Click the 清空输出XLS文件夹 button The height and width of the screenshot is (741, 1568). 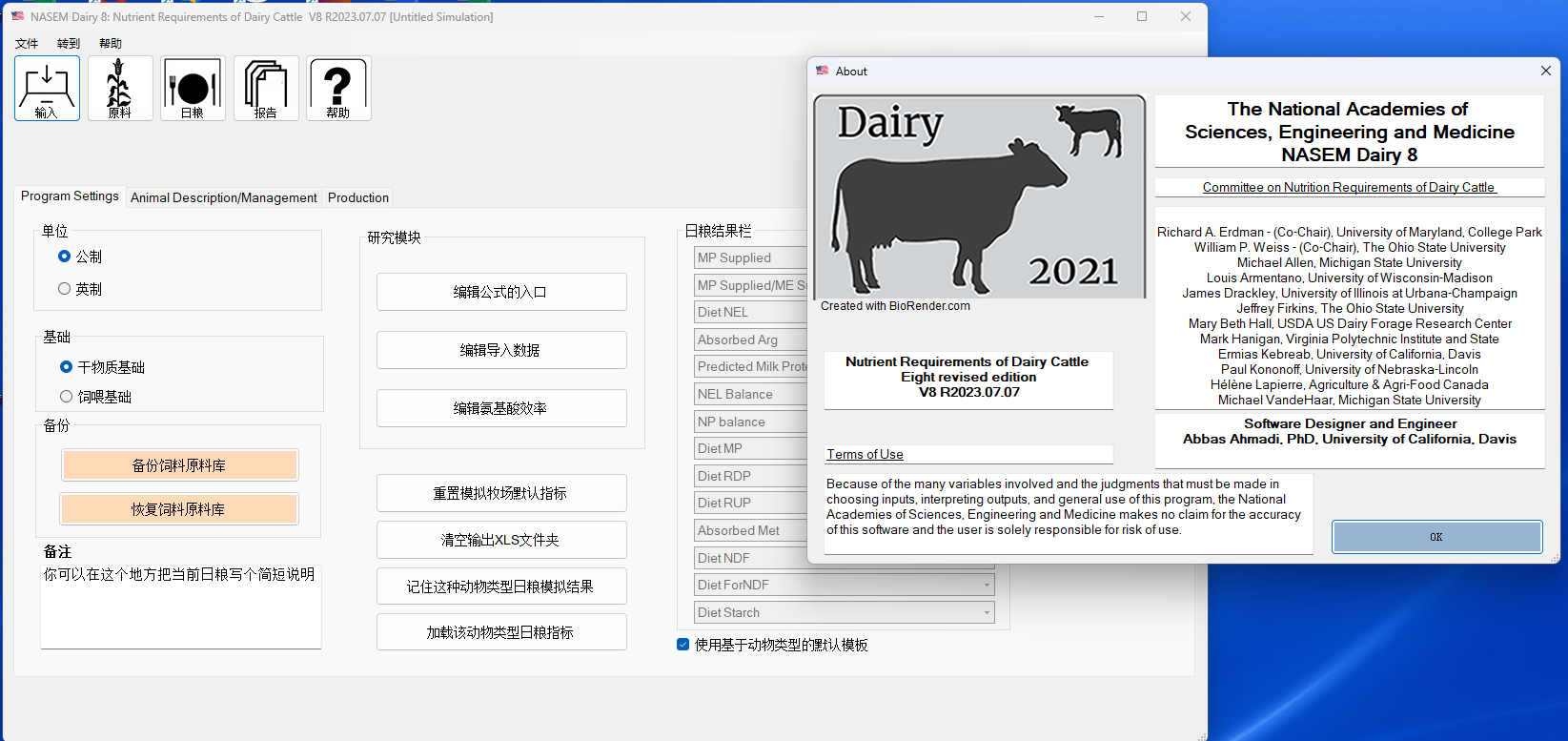point(501,540)
